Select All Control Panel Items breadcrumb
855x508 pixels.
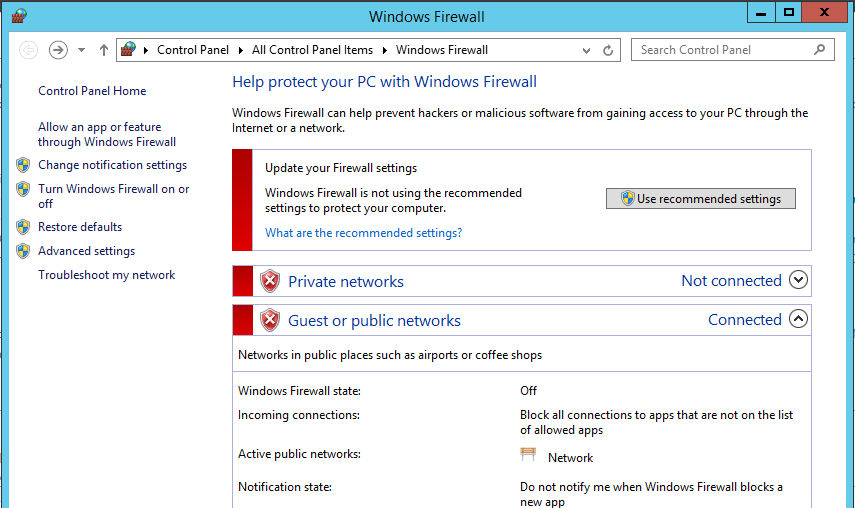coord(312,50)
